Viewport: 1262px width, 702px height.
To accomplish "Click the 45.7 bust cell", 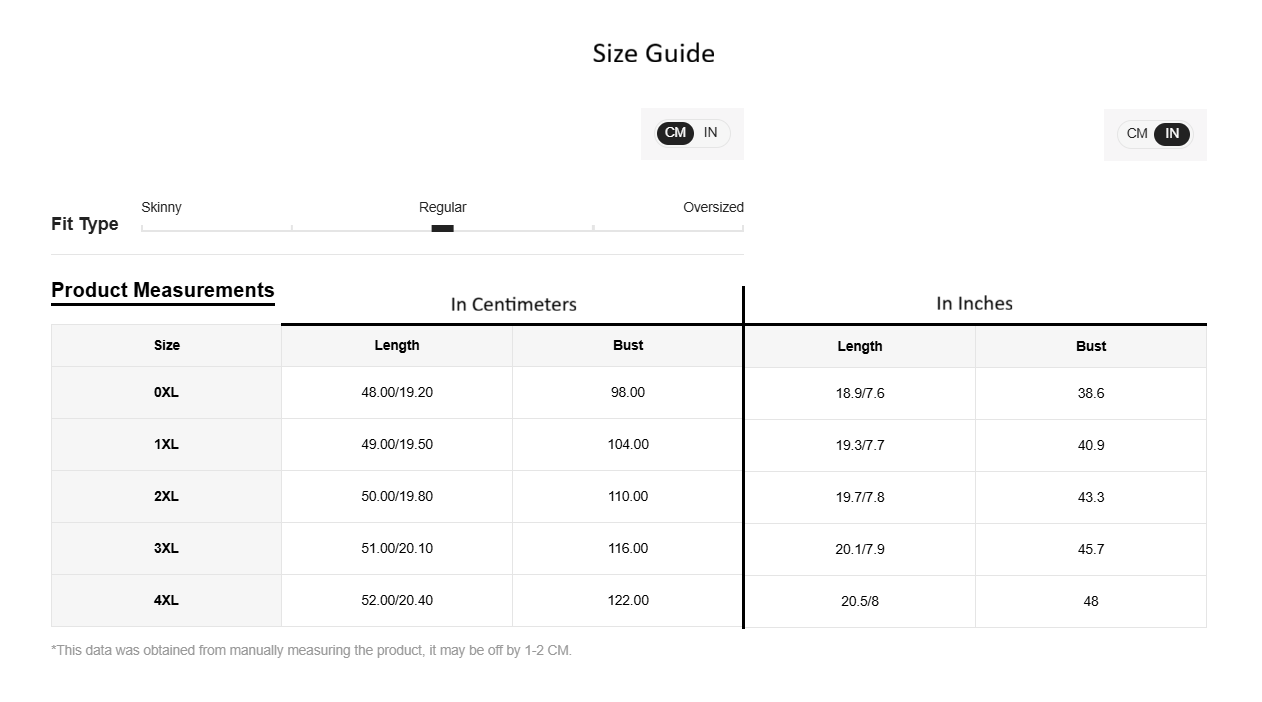I will tap(1091, 549).
